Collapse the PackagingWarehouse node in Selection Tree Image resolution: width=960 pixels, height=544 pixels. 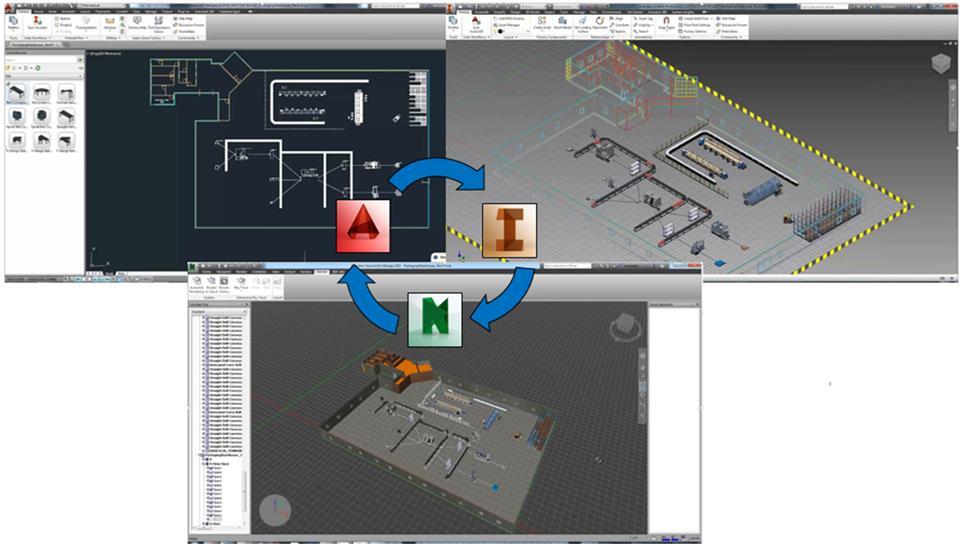pos(199,455)
